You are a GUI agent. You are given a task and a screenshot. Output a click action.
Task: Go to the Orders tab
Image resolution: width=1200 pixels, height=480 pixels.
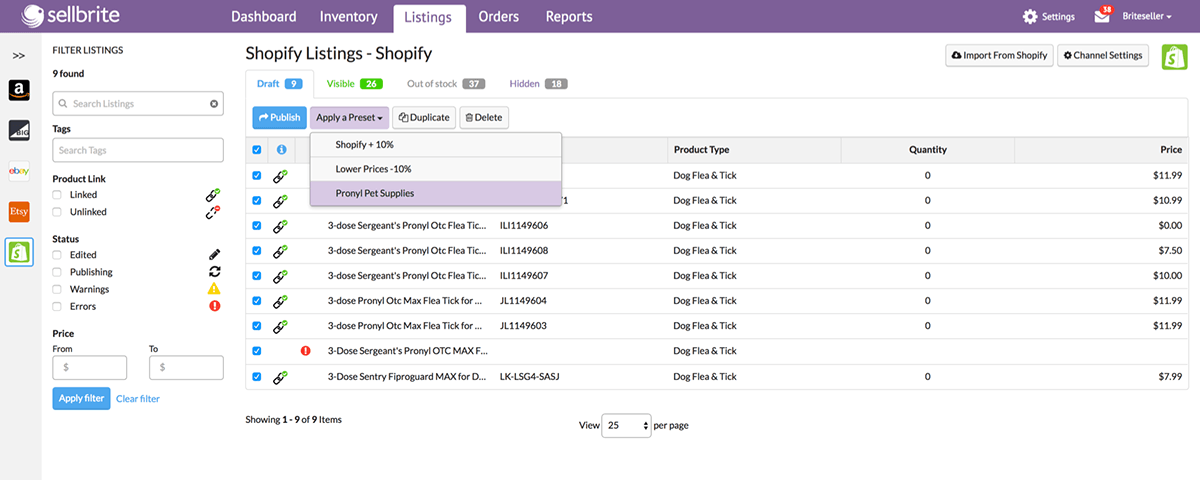pyautogui.click(x=499, y=17)
